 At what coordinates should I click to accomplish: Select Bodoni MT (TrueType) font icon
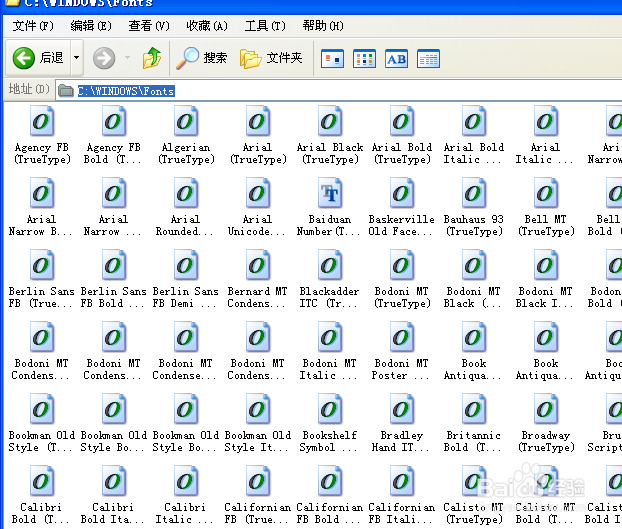coord(402,265)
